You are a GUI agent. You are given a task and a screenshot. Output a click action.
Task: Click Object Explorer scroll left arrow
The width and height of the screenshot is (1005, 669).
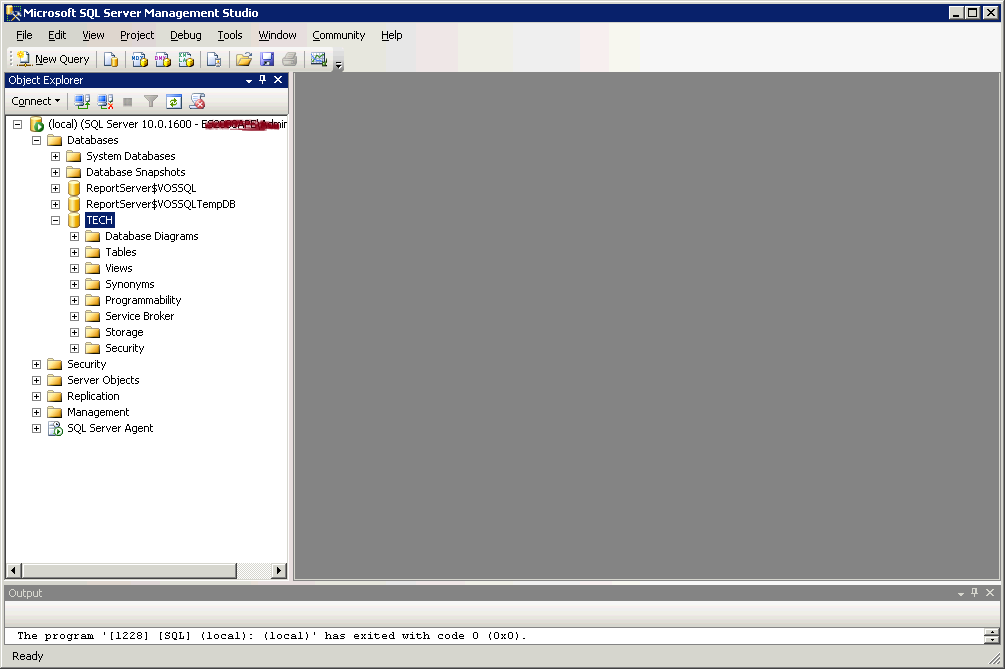(x=13, y=570)
